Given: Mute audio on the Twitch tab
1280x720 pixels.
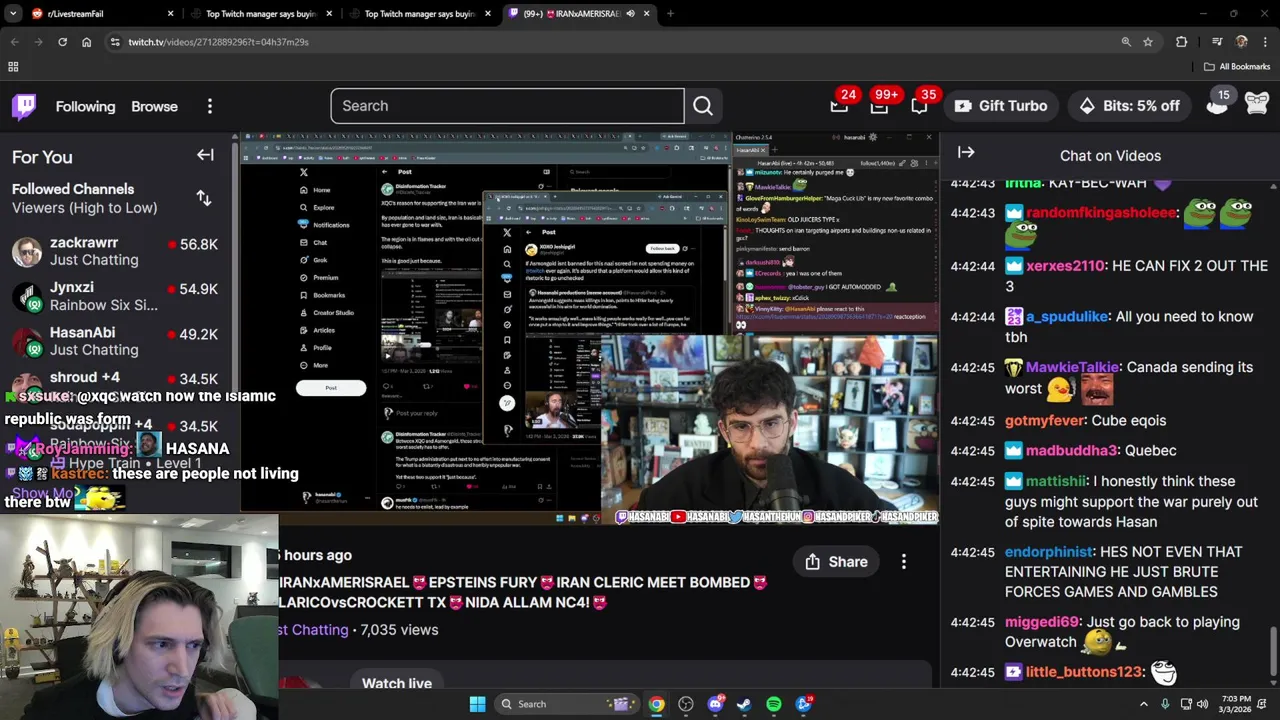Looking at the screenshot, I should 630,14.
